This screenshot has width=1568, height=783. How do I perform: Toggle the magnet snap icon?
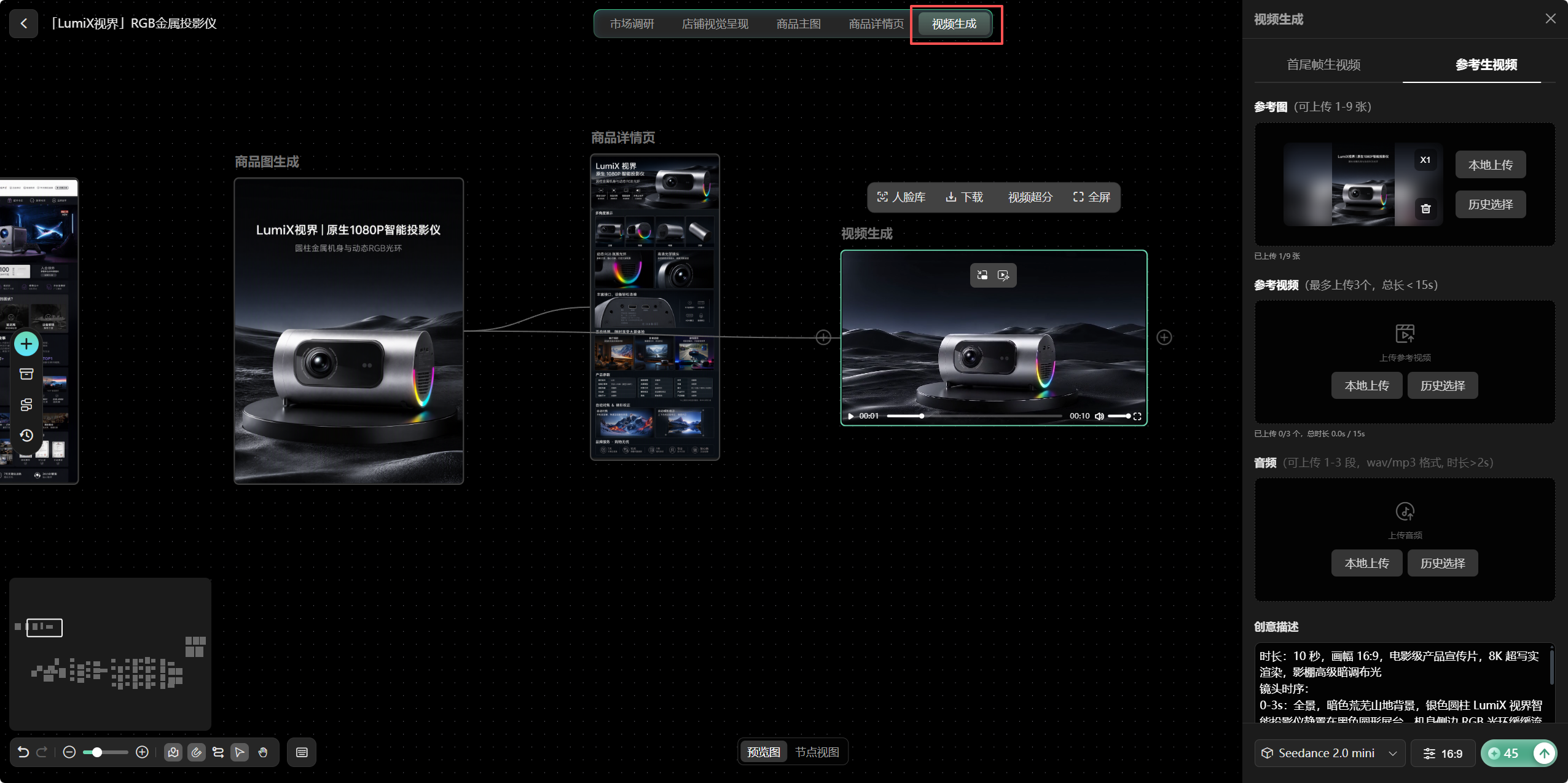(x=197, y=752)
